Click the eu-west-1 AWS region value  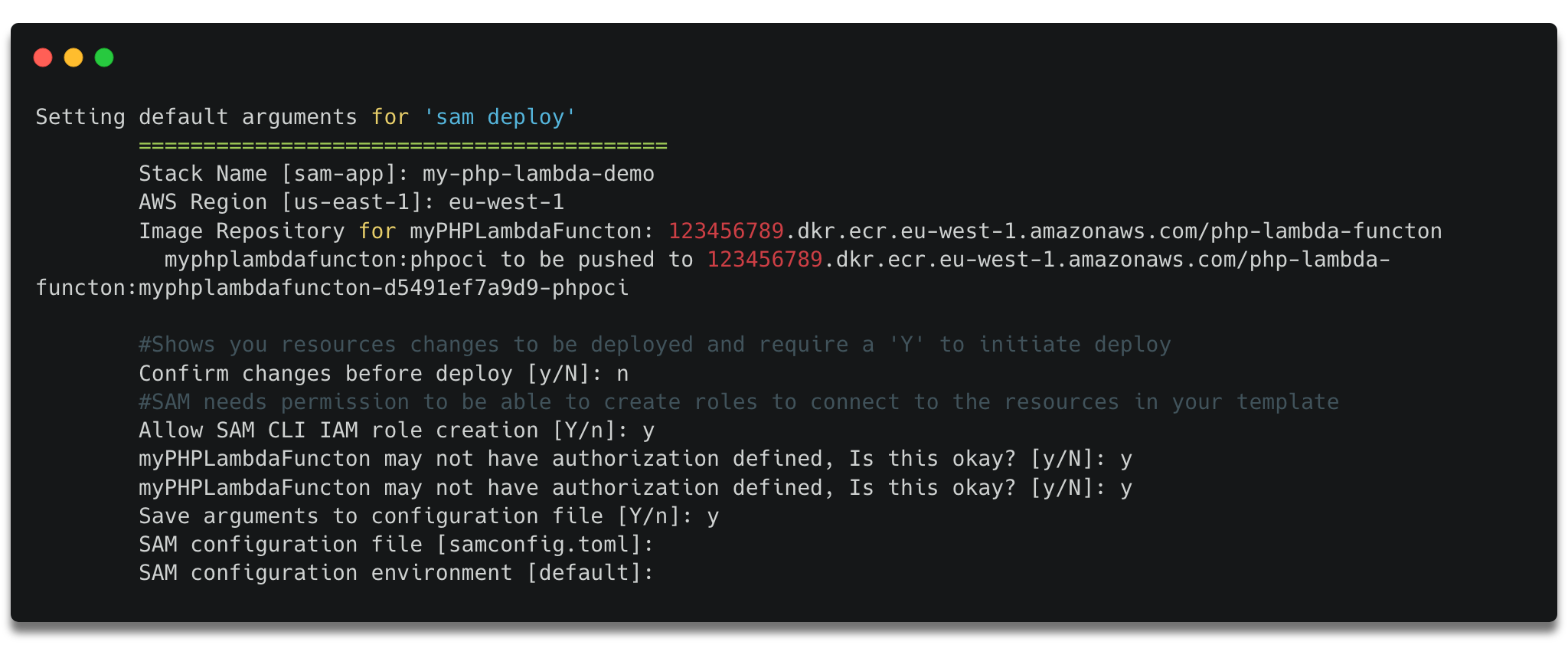pos(506,202)
